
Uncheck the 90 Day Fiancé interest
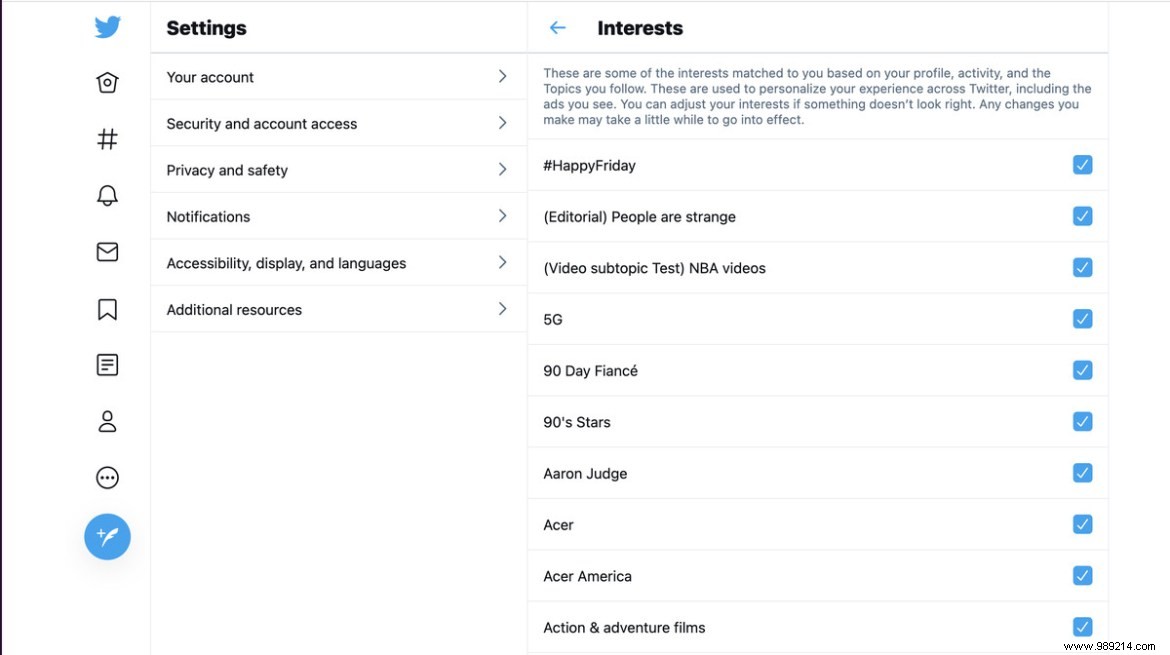coord(1082,370)
